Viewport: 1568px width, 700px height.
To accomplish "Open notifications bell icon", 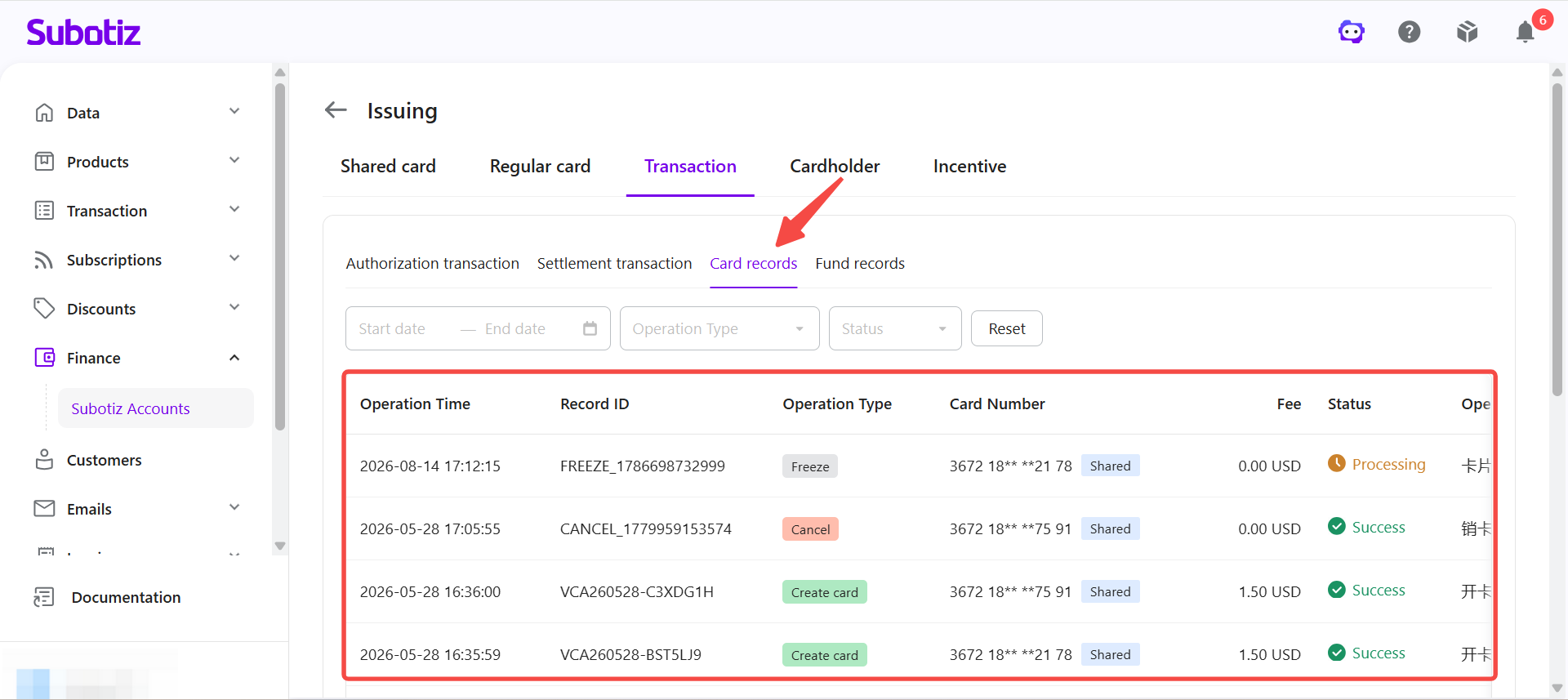I will click(x=1525, y=32).
